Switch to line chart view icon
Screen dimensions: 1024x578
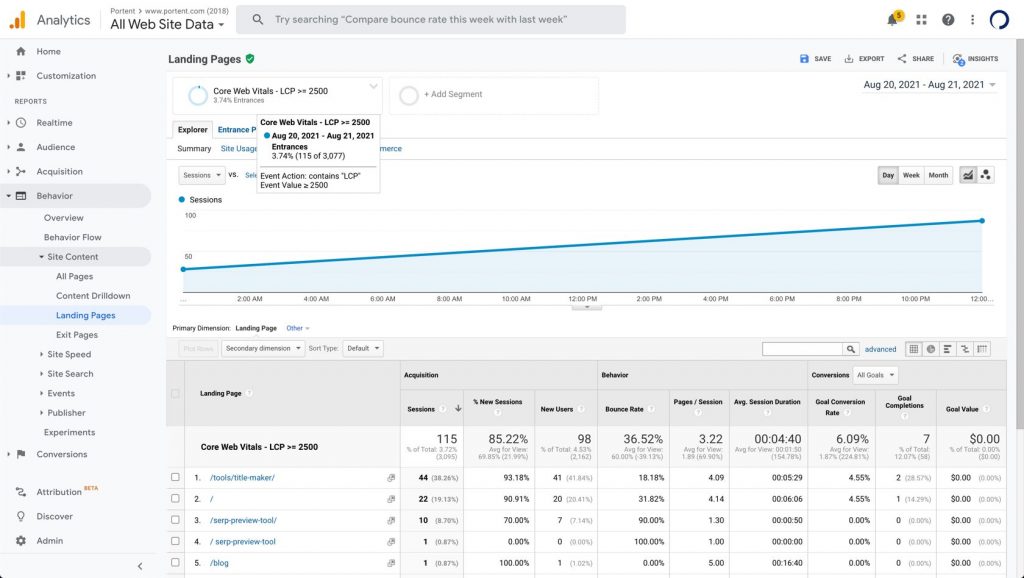click(968, 175)
